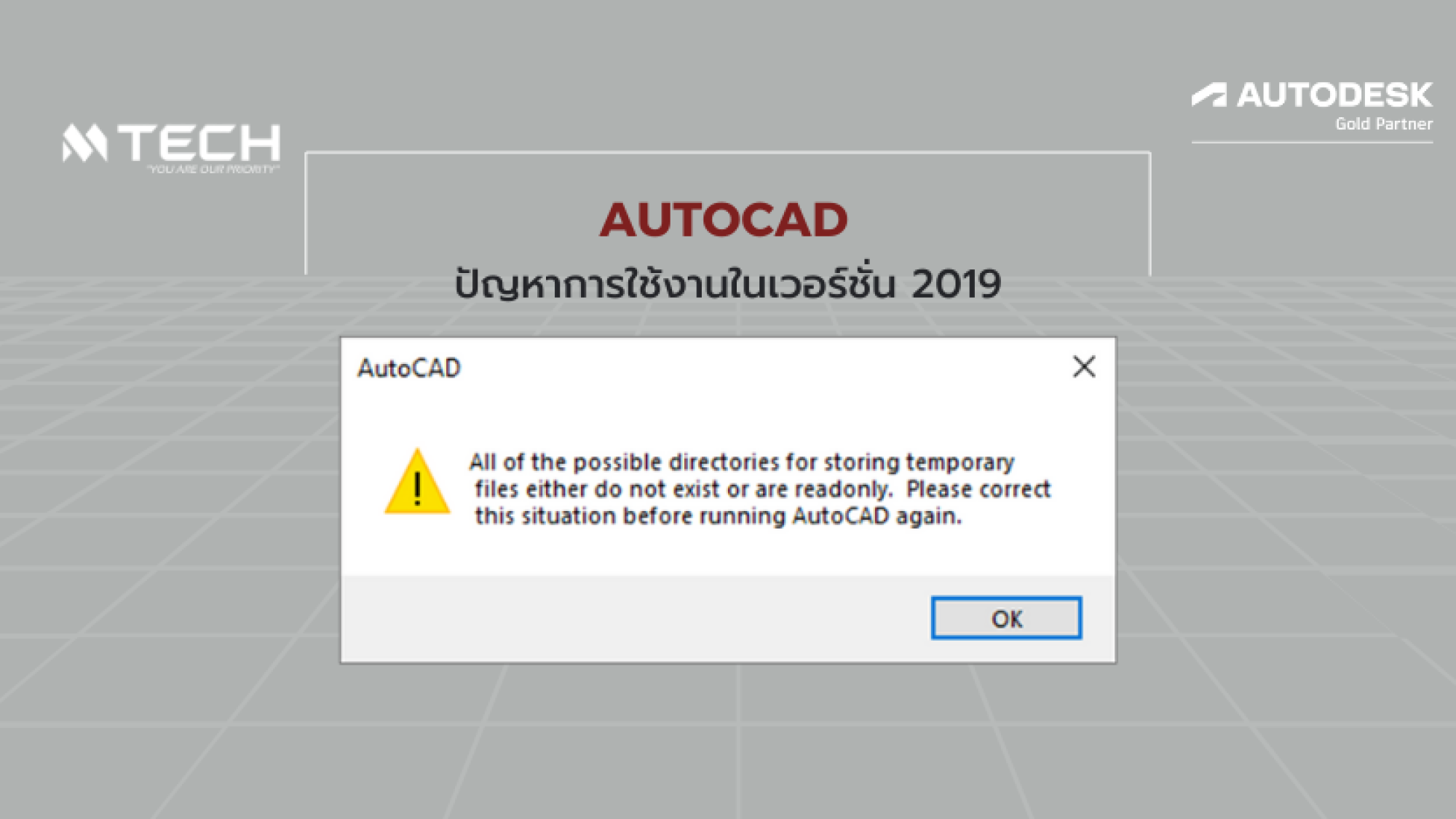
Task: Click message line "files either do not exist"
Action: [762, 489]
